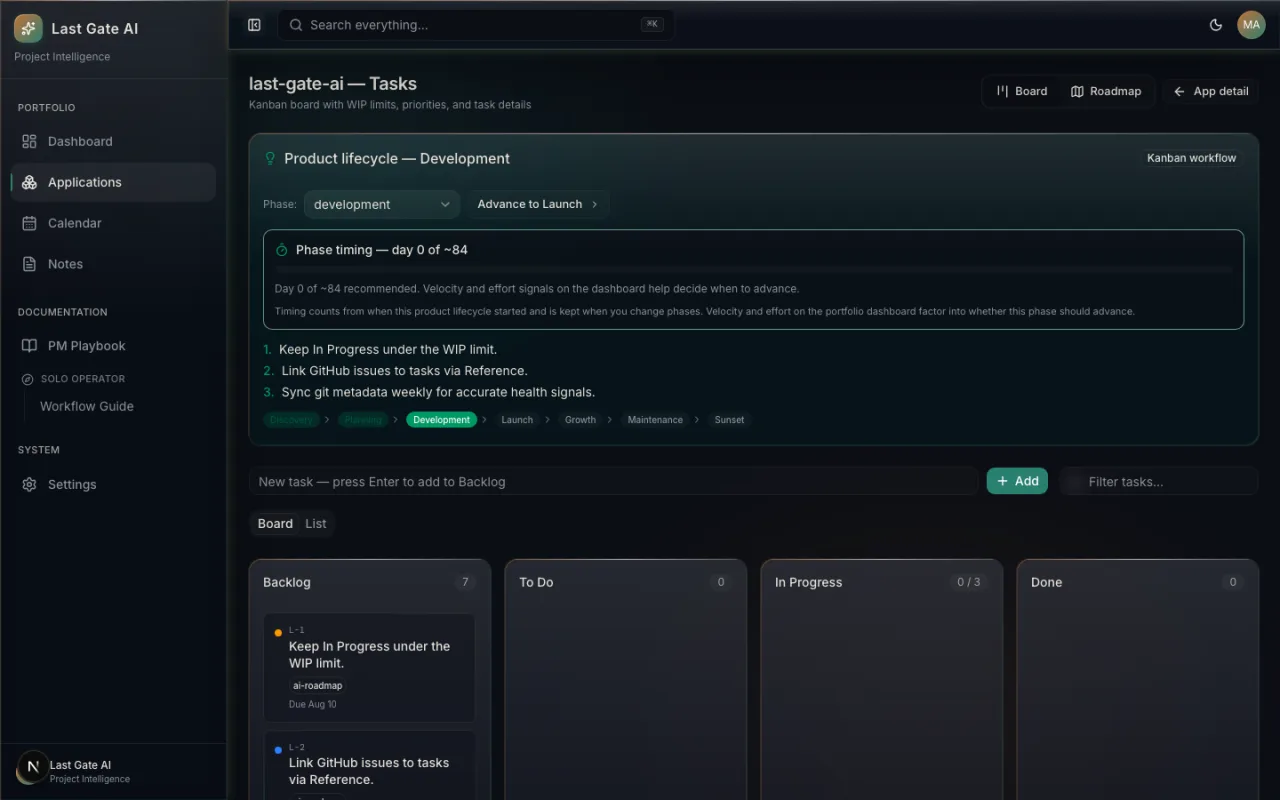Click the ai-roadmap tag on L-1 card

(x=318, y=686)
